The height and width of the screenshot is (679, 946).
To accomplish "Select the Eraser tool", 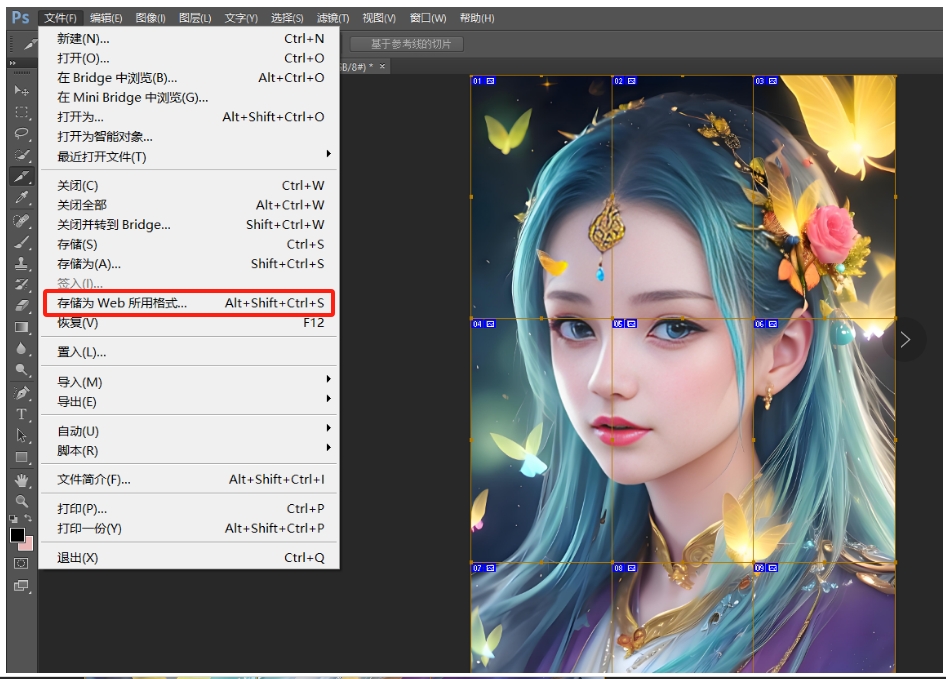I will point(22,305).
